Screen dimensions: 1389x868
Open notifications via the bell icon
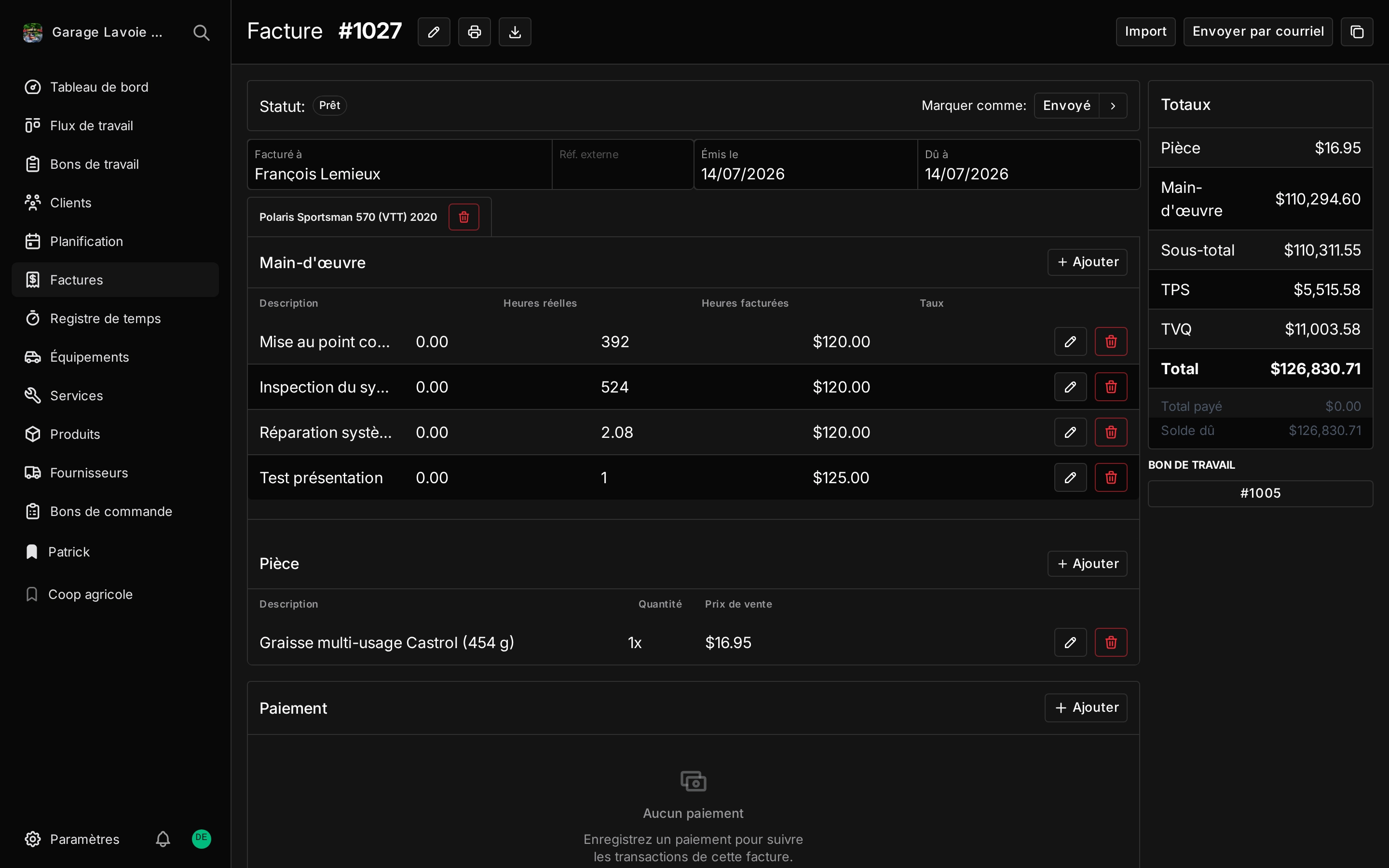point(163,839)
